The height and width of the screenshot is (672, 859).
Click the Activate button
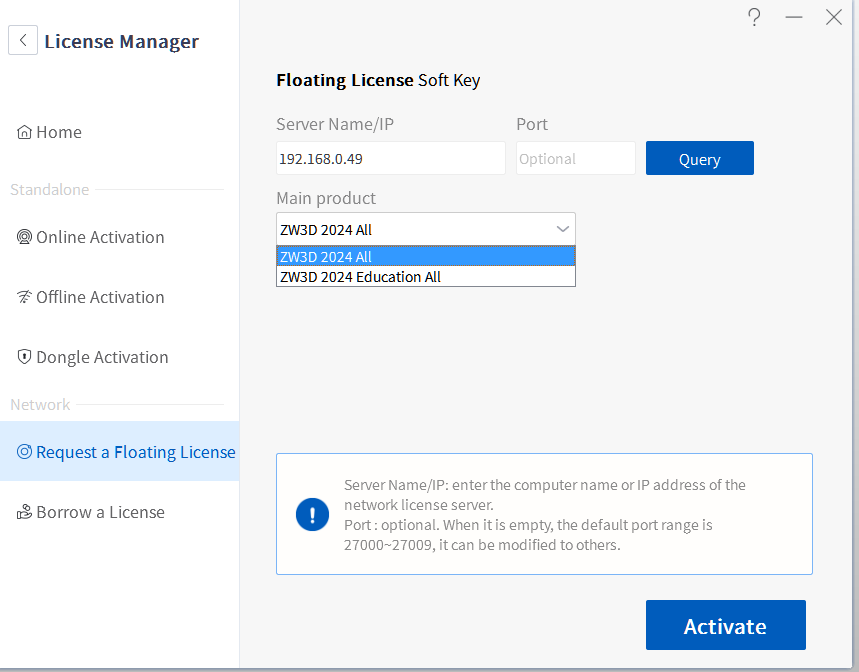725,625
